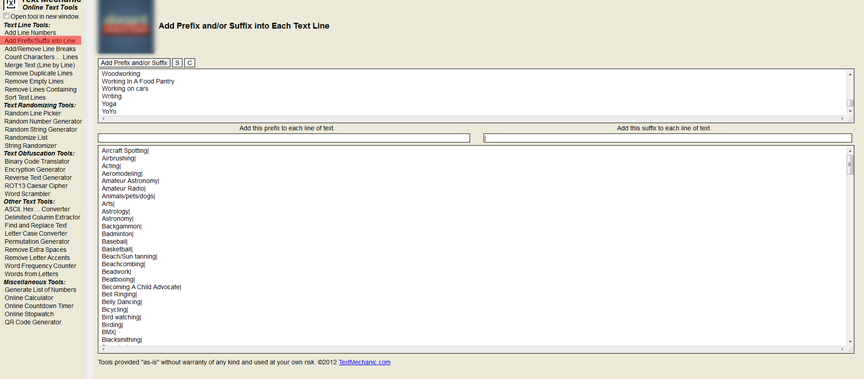
Task: Launch the Online Stopwatch tool
Action: click(x=29, y=314)
